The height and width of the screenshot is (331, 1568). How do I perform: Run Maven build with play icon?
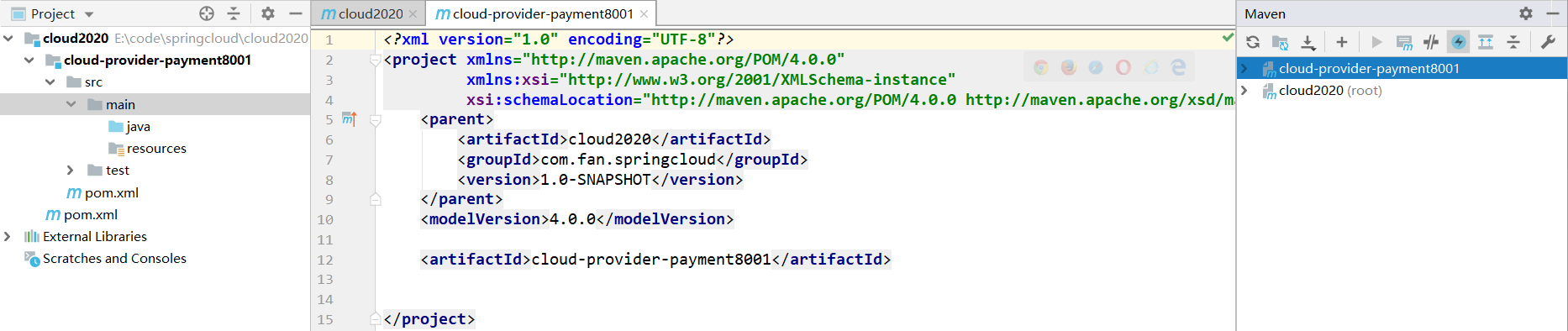click(1376, 42)
